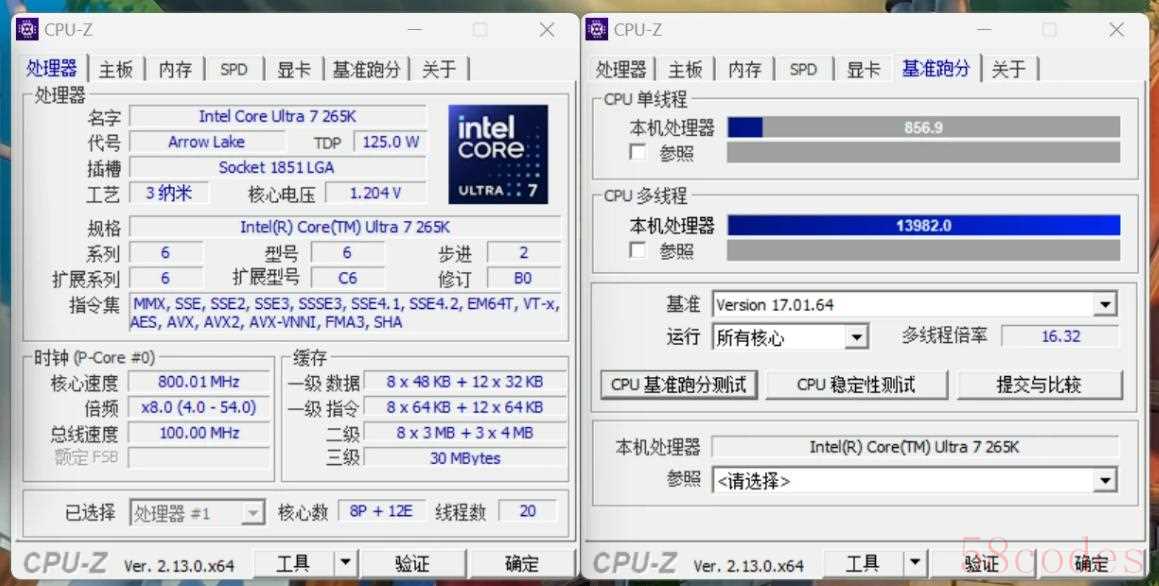Expand 工具 dropdown arrow in left window

click(344, 564)
